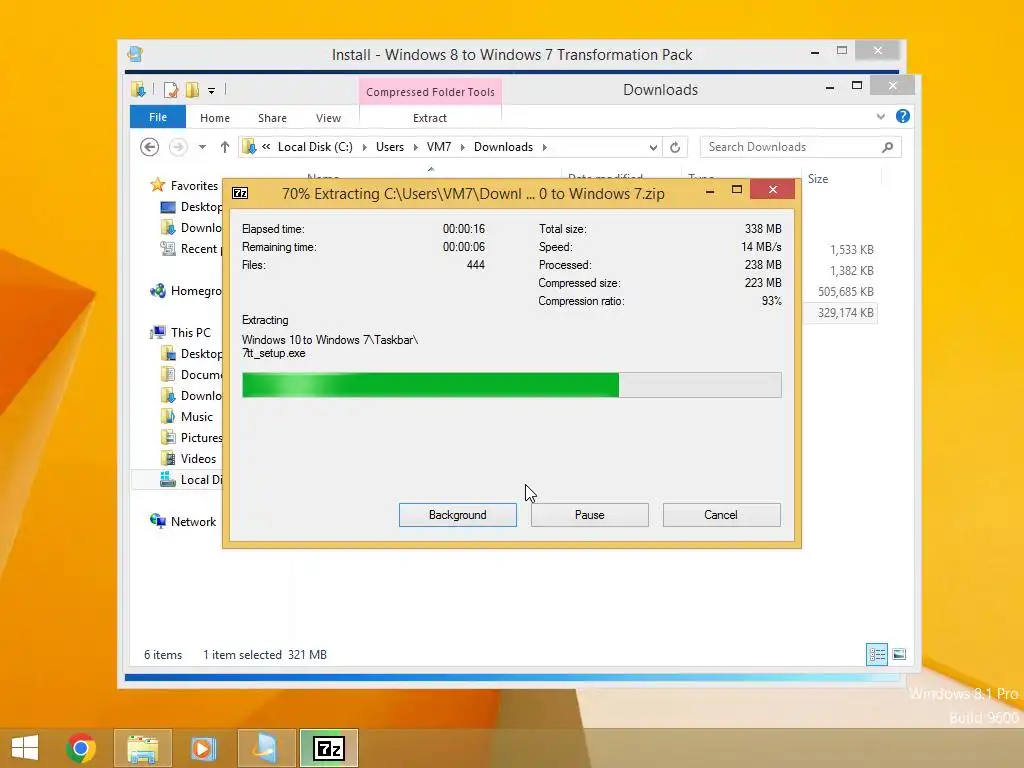Cancel the 7-Zip extraction
This screenshot has height=768, width=1024.
(x=721, y=515)
